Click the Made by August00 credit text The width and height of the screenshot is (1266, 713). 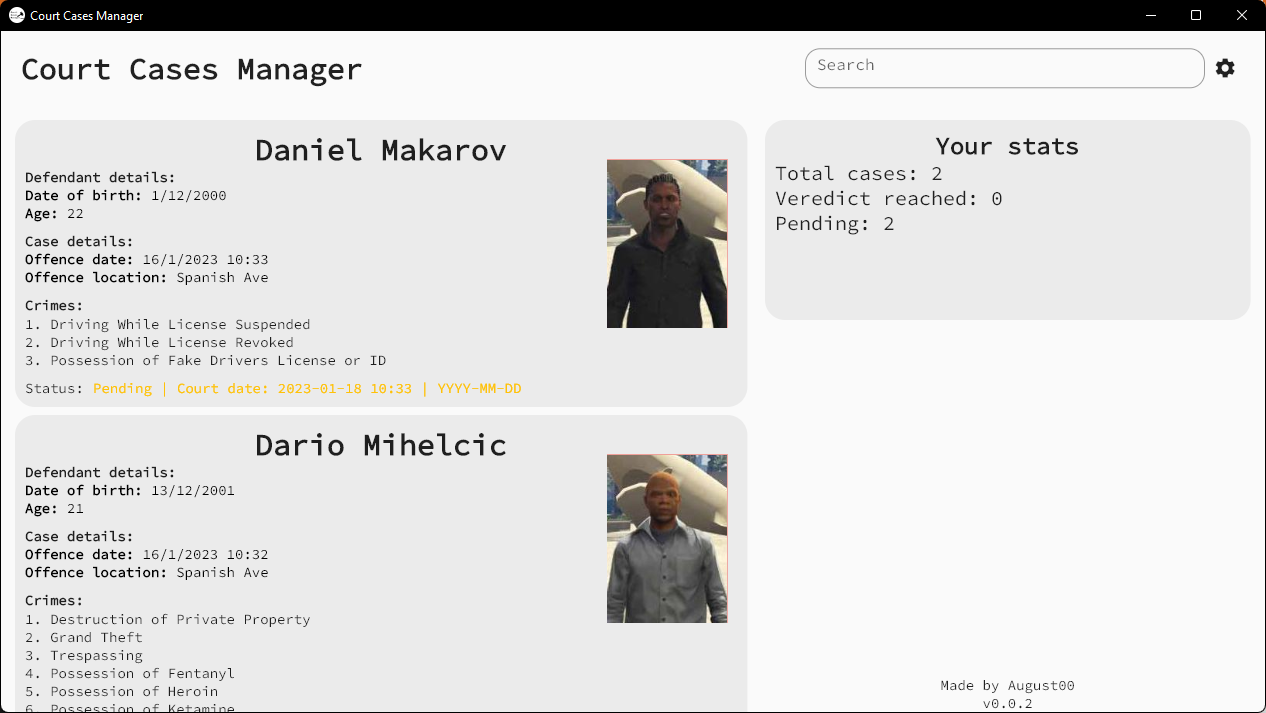(x=1007, y=686)
